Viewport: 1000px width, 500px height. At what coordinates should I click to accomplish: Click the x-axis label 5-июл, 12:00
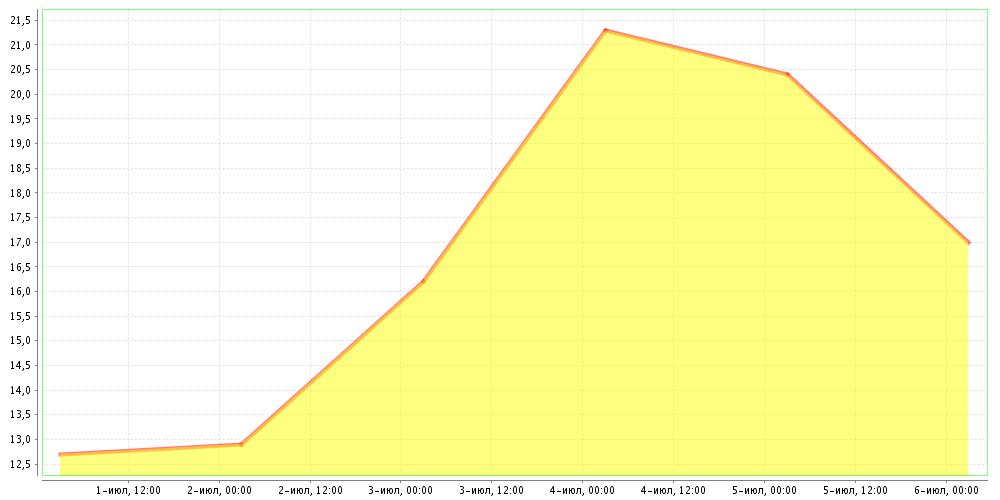coord(855,490)
